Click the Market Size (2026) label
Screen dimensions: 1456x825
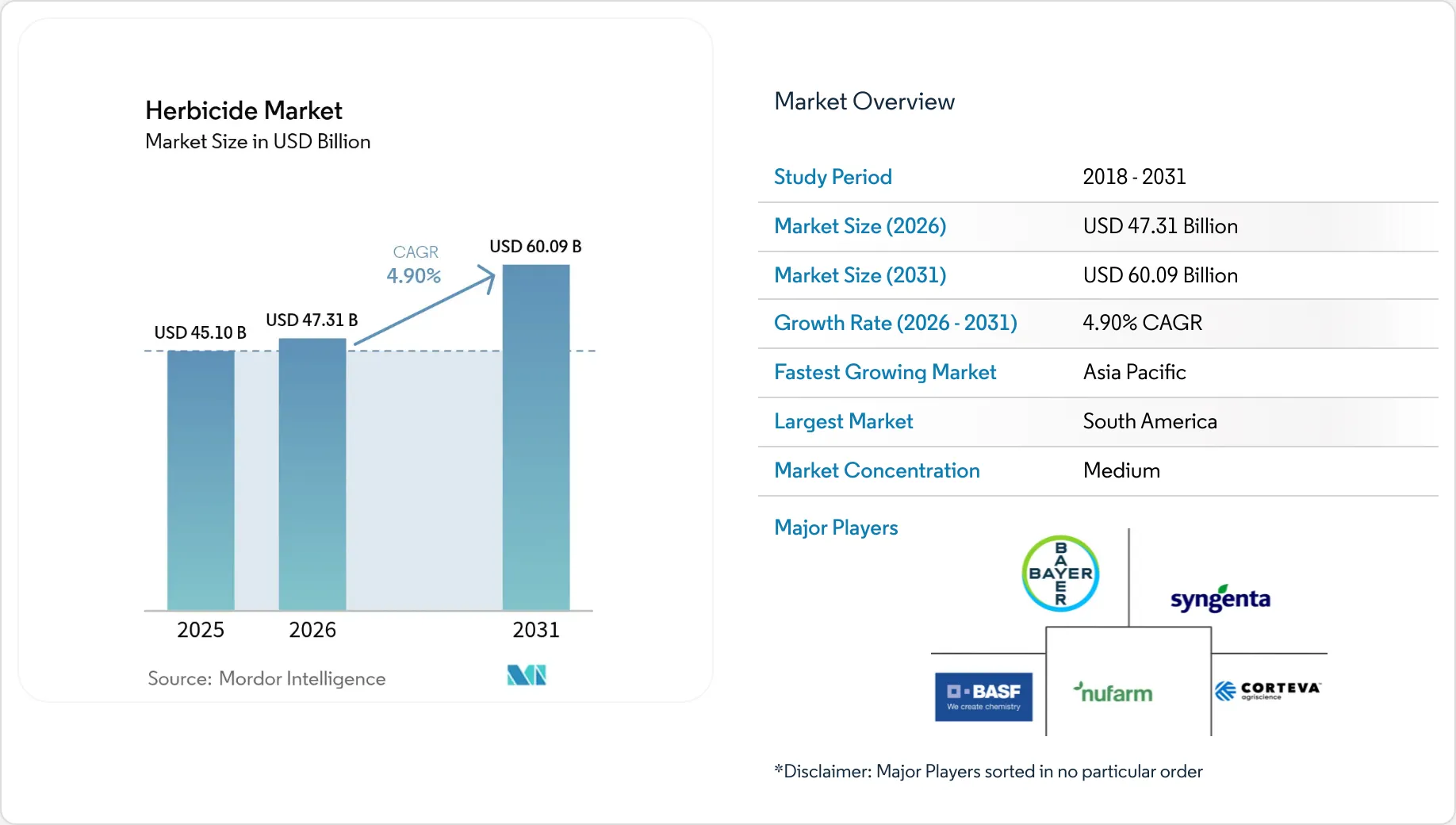[x=860, y=226]
